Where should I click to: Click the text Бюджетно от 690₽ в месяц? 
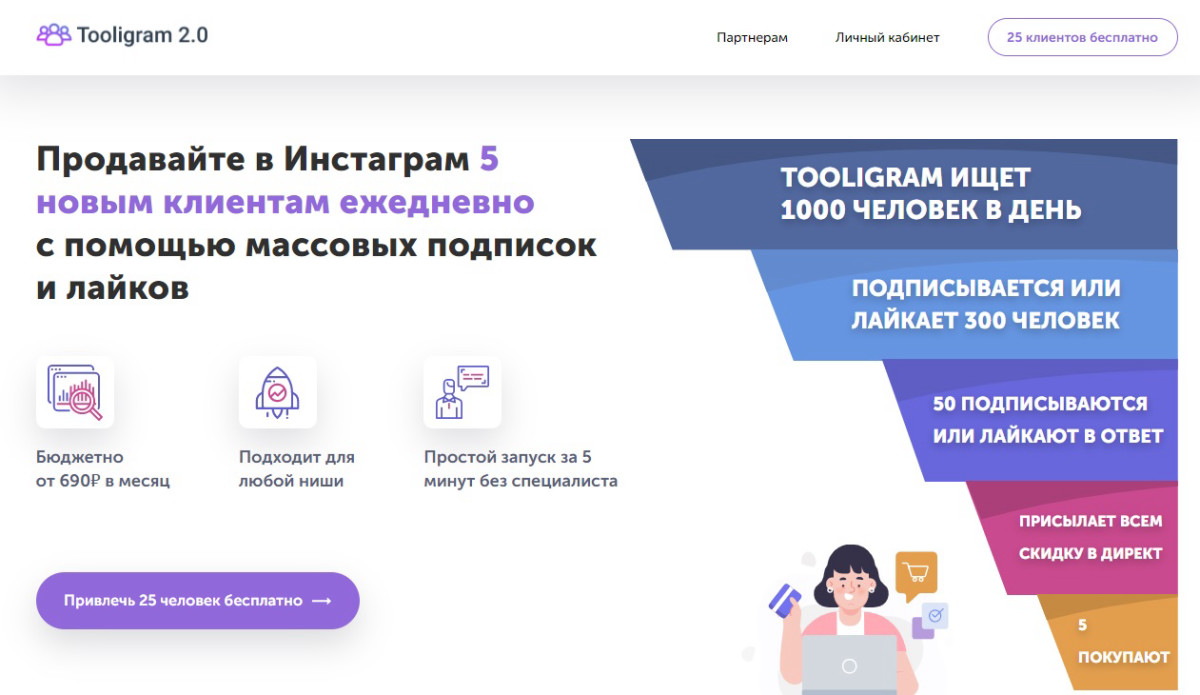point(103,469)
